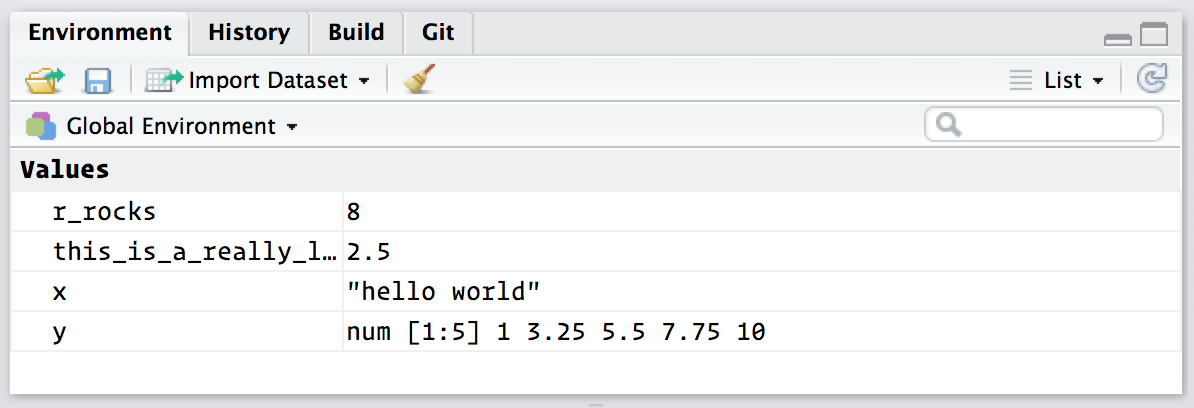Click the magnifier icon in the search box
Screen dimensions: 1194x408
[949, 126]
